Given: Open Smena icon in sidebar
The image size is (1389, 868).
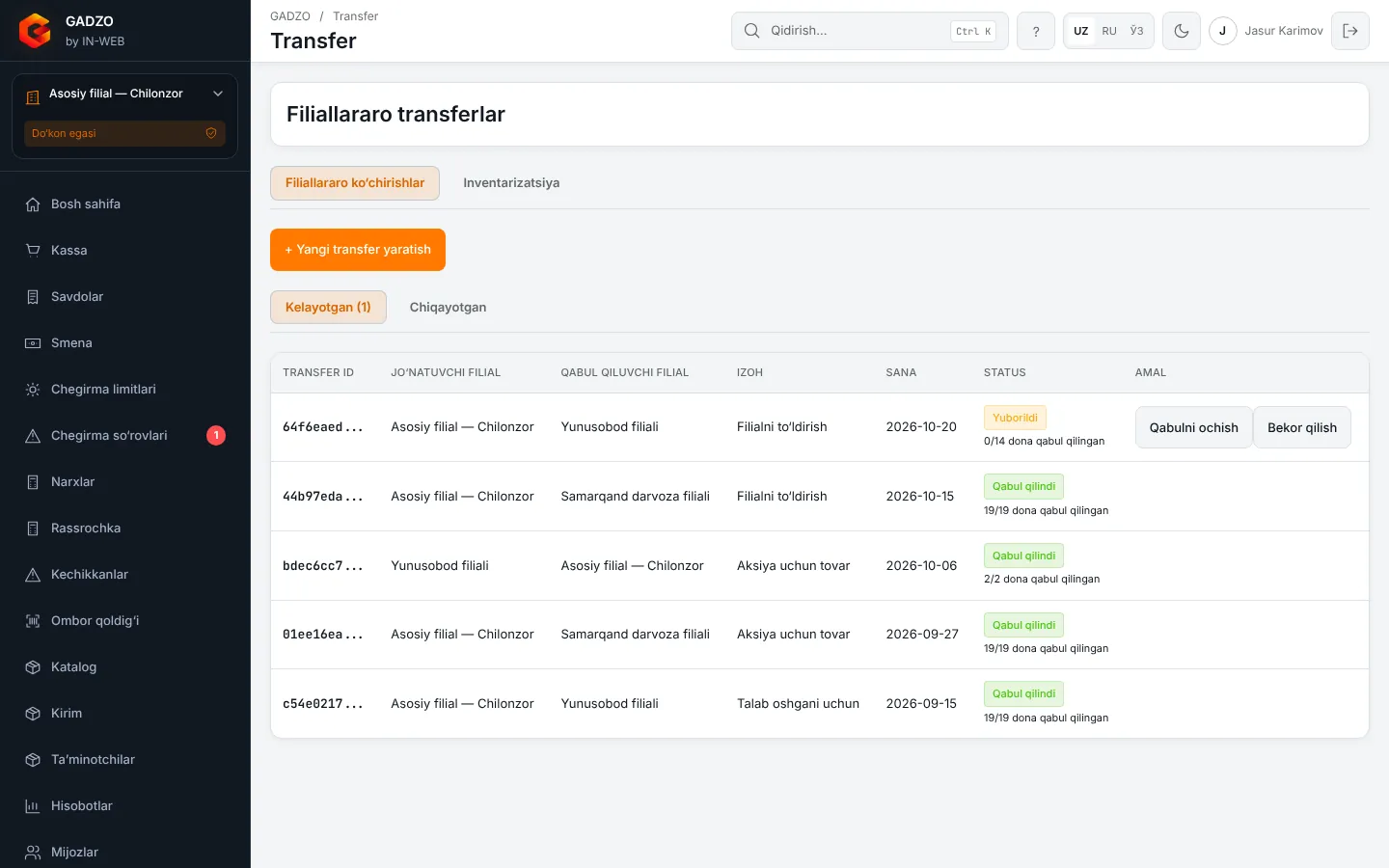Looking at the screenshot, I should pyautogui.click(x=33, y=343).
